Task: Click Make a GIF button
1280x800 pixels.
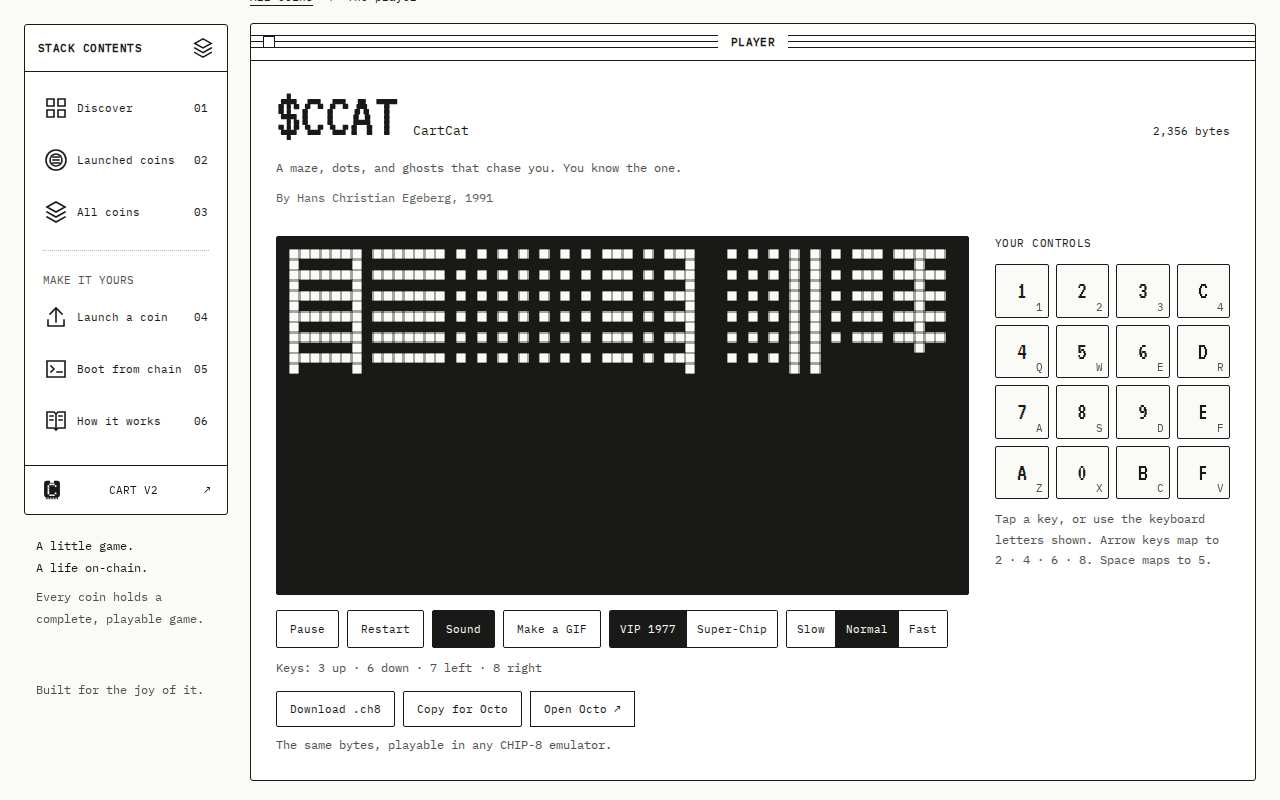Action: [x=552, y=629]
